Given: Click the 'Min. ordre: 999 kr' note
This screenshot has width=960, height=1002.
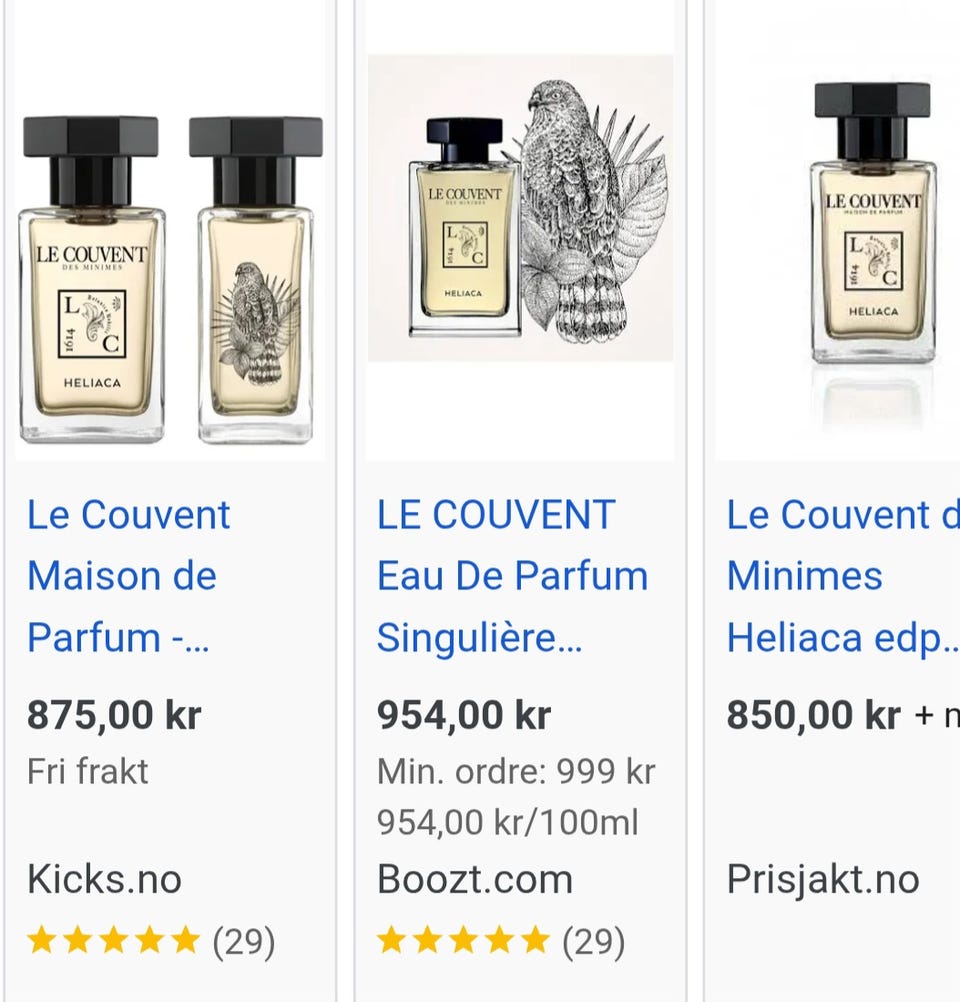Looking at the screenshot, I should [x=516, y=771].
